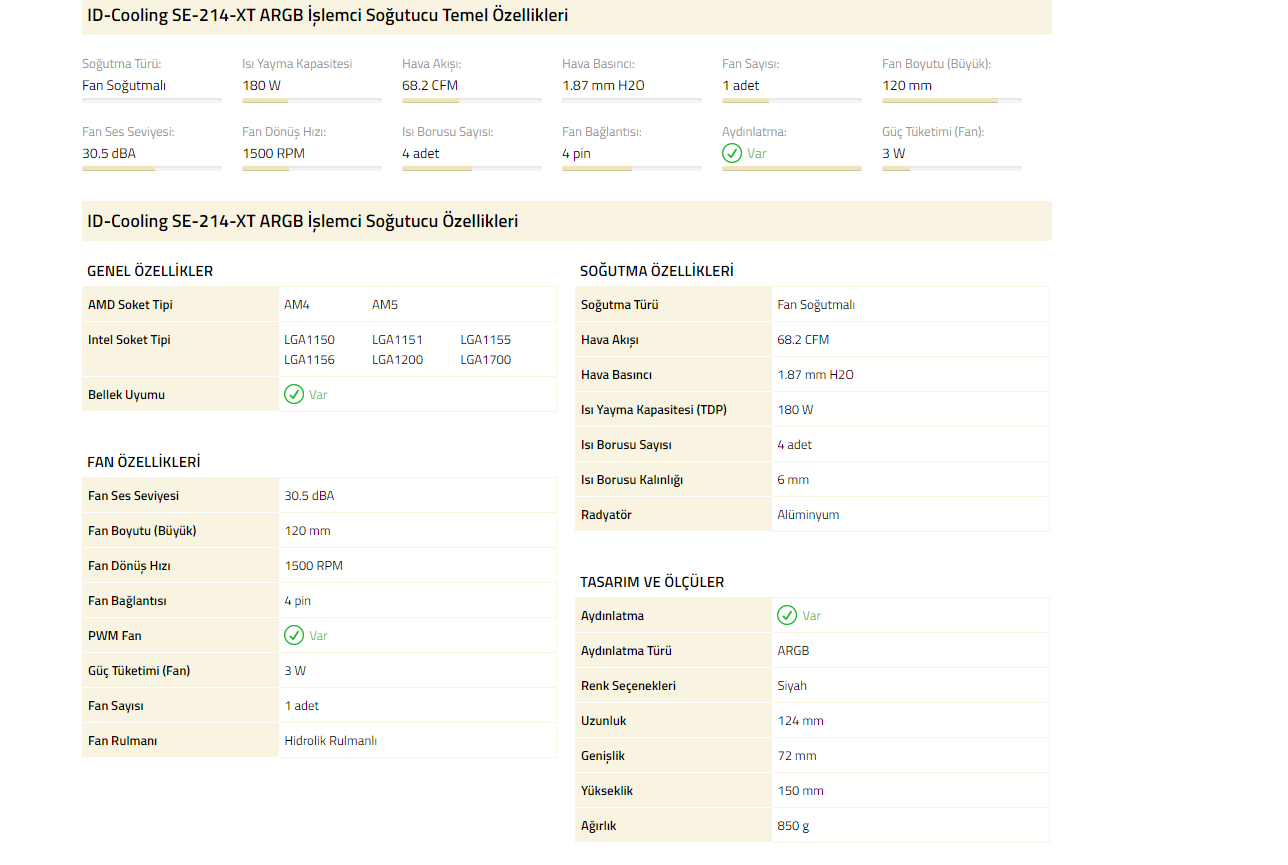Click the AMD Soket Tipi label
Screen dimensions: 1288x865
tap(130, 304)
